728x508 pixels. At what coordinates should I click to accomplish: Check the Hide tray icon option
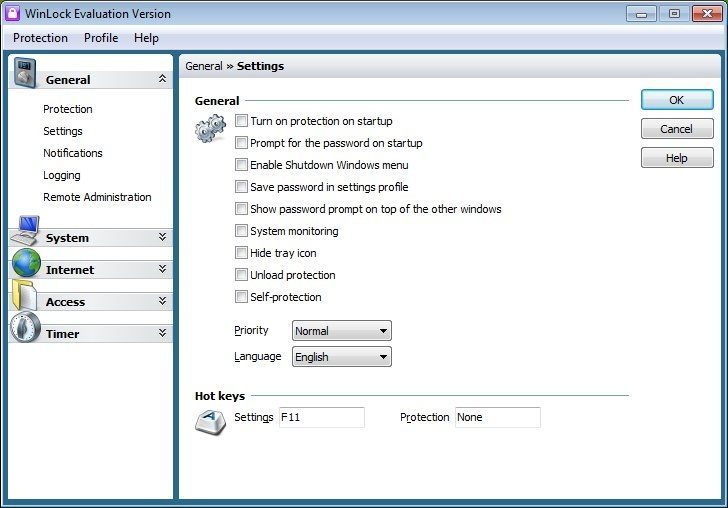241,253
